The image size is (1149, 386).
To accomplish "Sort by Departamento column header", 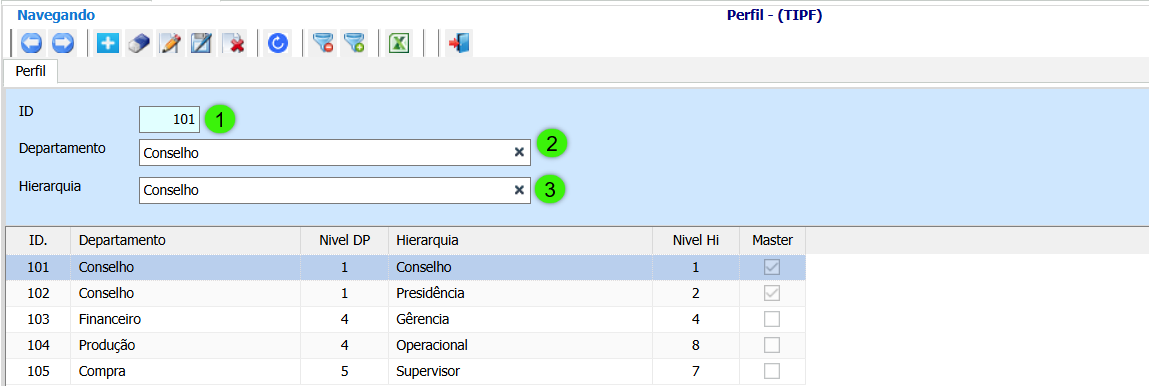I will (185, 240).
